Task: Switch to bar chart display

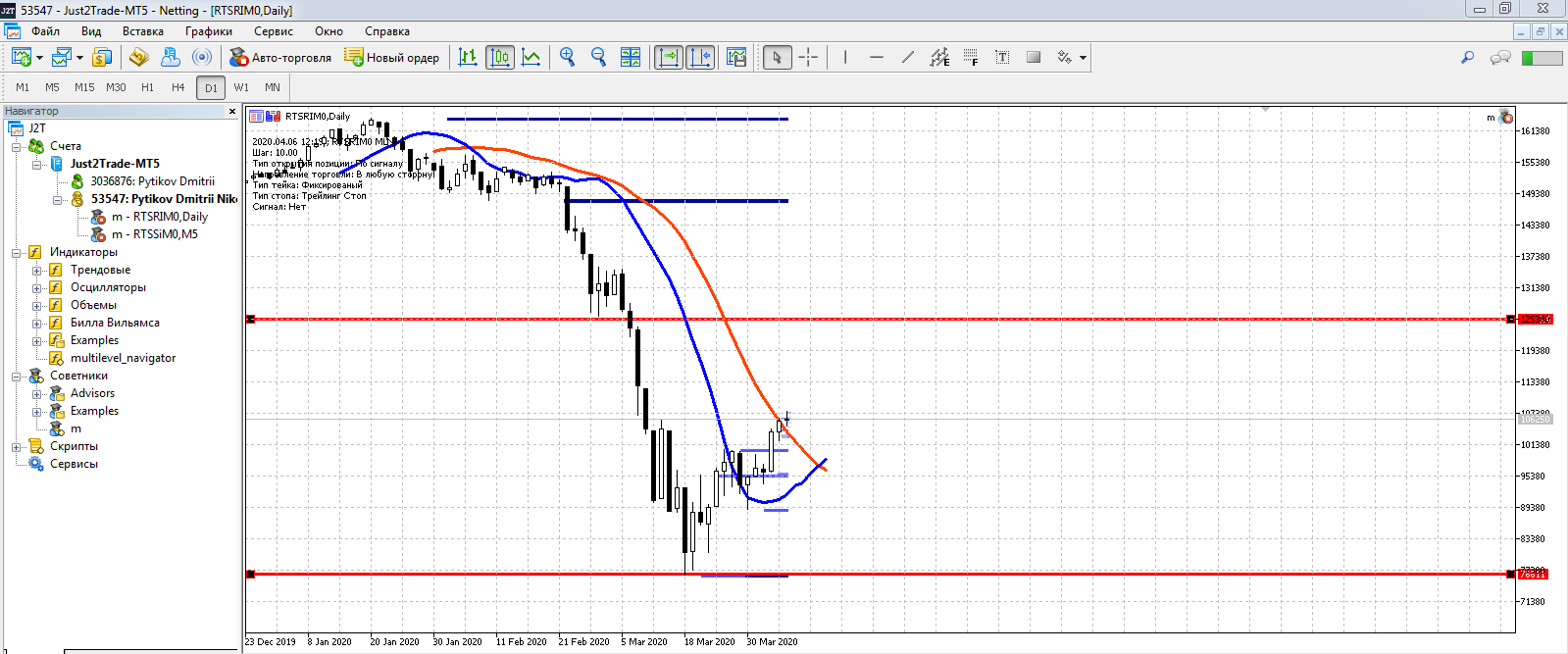Action: (x=468, y=57)
